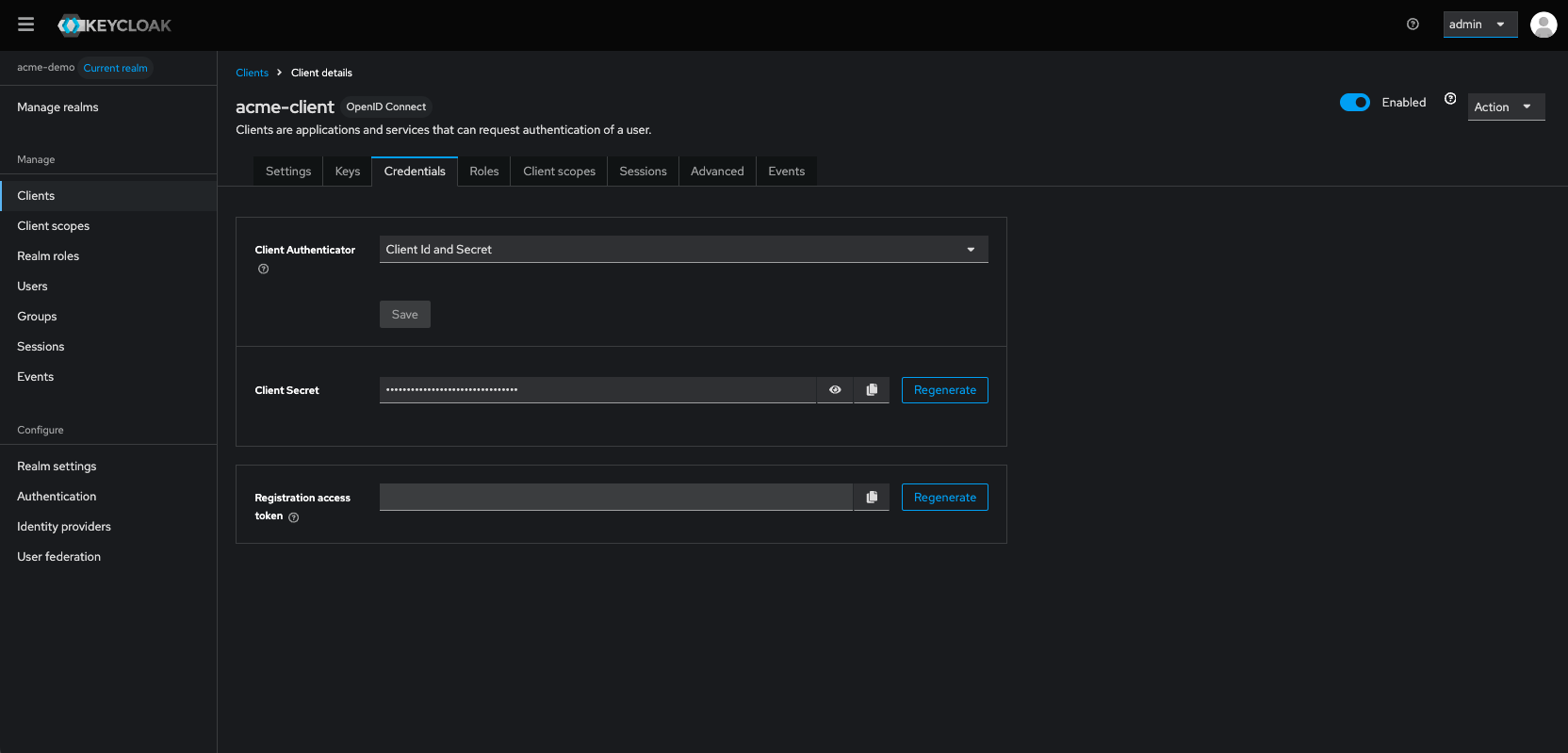
Task: Click the Keycloak logo
Action: click(x=115, y=25)
